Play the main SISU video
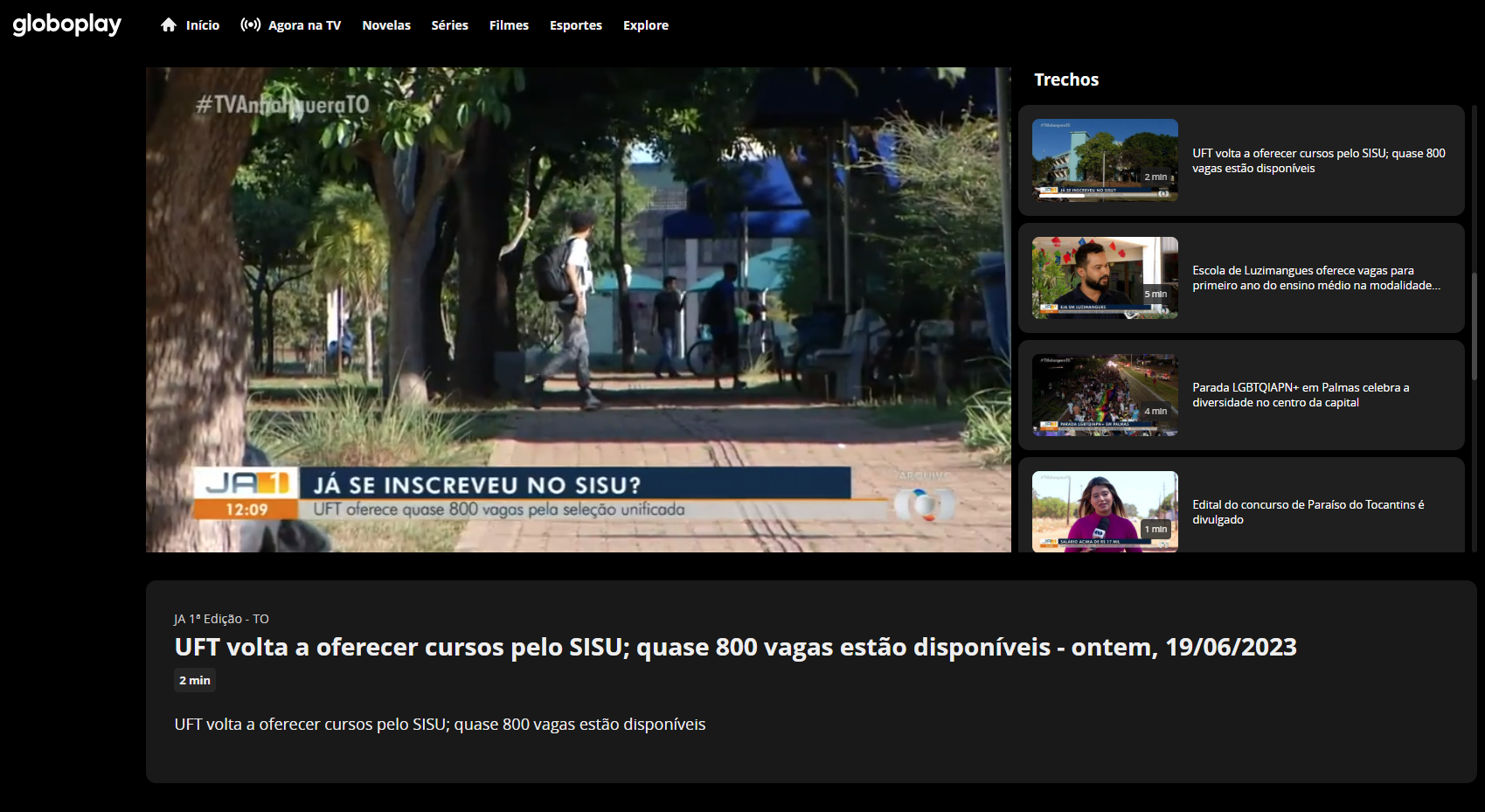The image size is (1485, 812). pos(579,309)
